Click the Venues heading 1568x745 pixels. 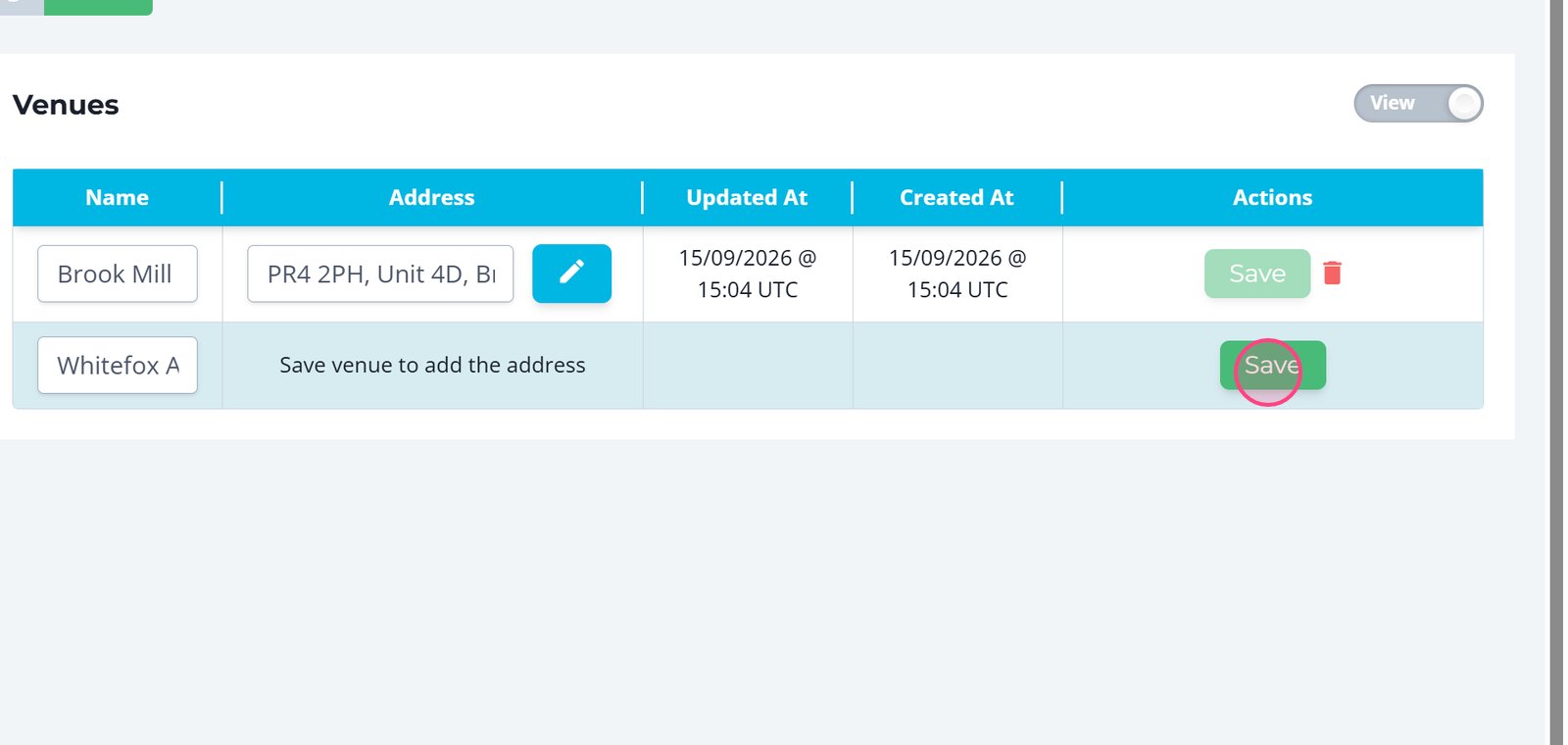coord(66,105)
